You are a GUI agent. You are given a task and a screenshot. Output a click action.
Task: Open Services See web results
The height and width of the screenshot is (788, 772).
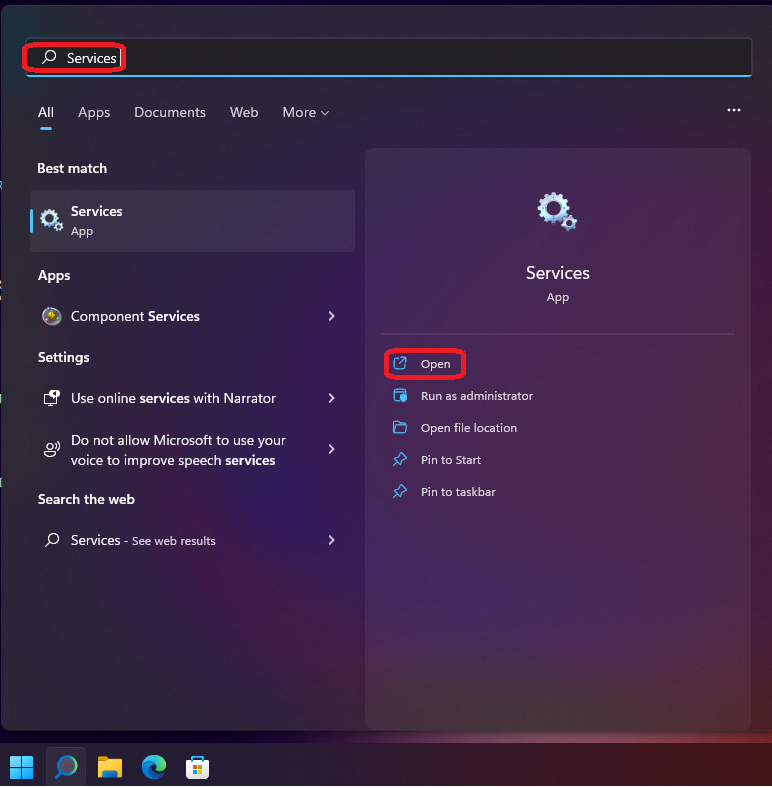pos(192,540)
